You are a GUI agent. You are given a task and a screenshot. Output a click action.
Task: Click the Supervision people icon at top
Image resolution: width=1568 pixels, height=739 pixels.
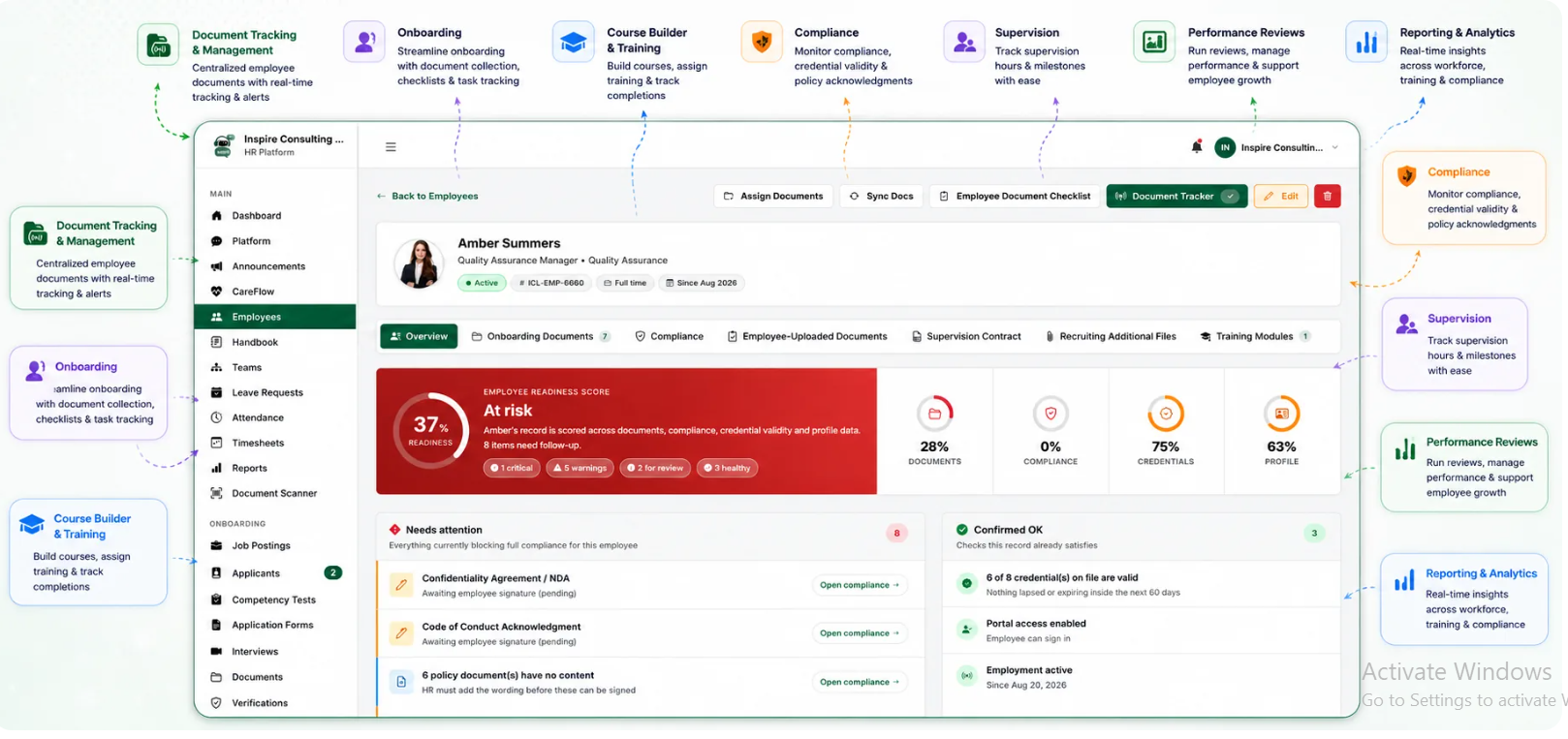pos(964,42)
